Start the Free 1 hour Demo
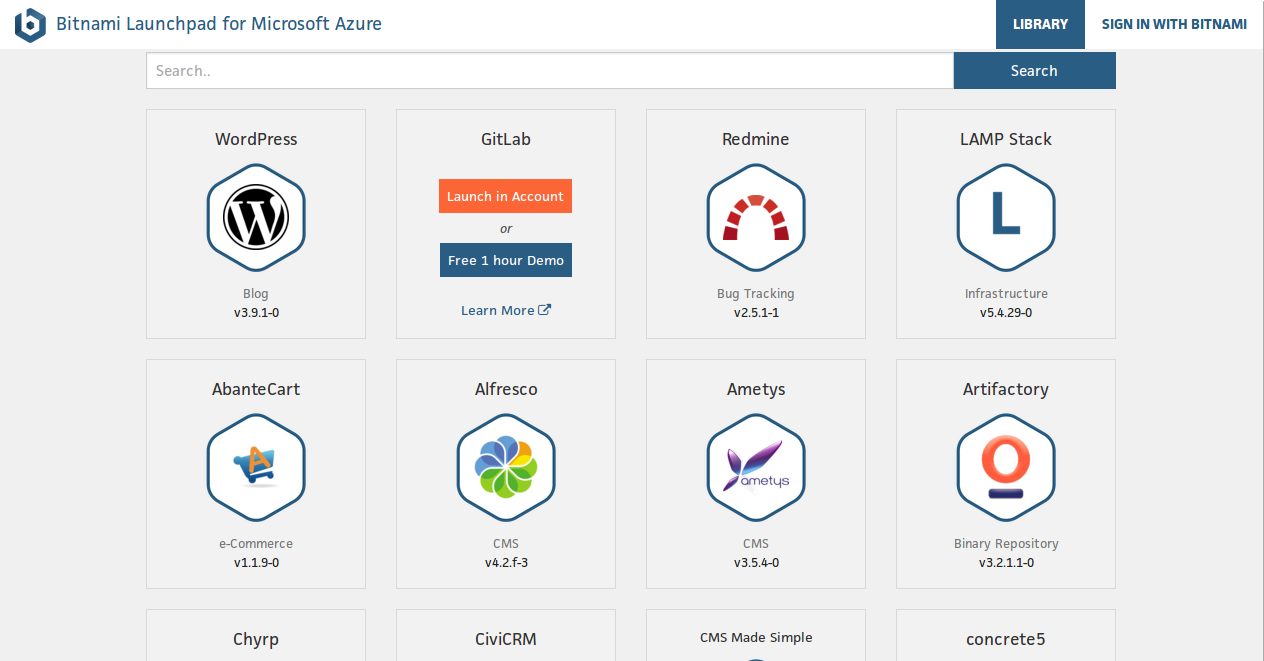The image size is (1264, 661). [x=505, y=260]
